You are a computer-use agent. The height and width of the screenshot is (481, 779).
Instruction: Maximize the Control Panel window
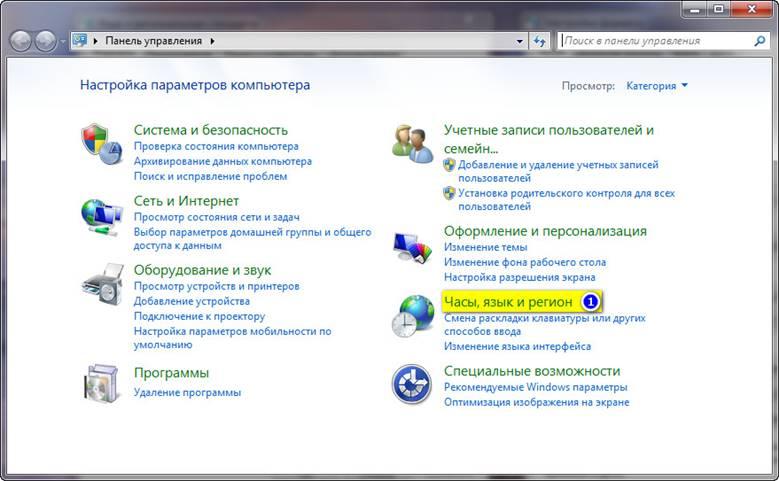pos(719,9)
